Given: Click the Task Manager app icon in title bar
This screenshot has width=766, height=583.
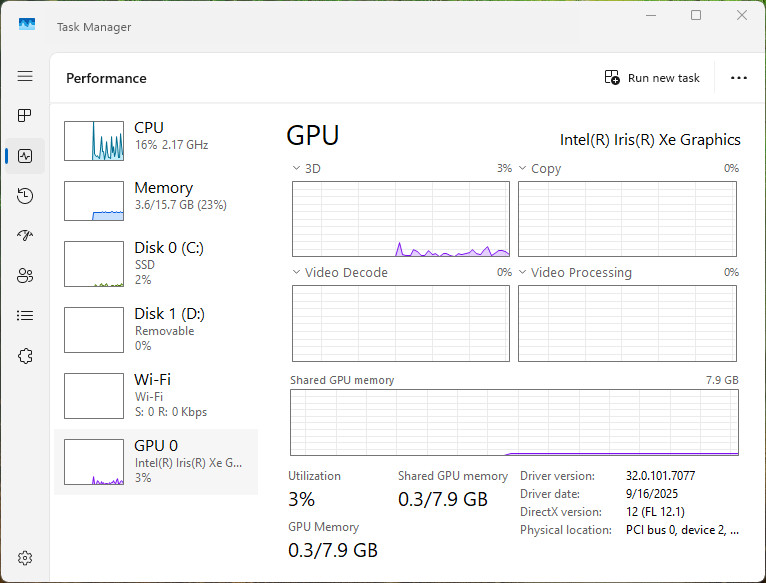Looking at the screenshot, I should coord(27,24).
